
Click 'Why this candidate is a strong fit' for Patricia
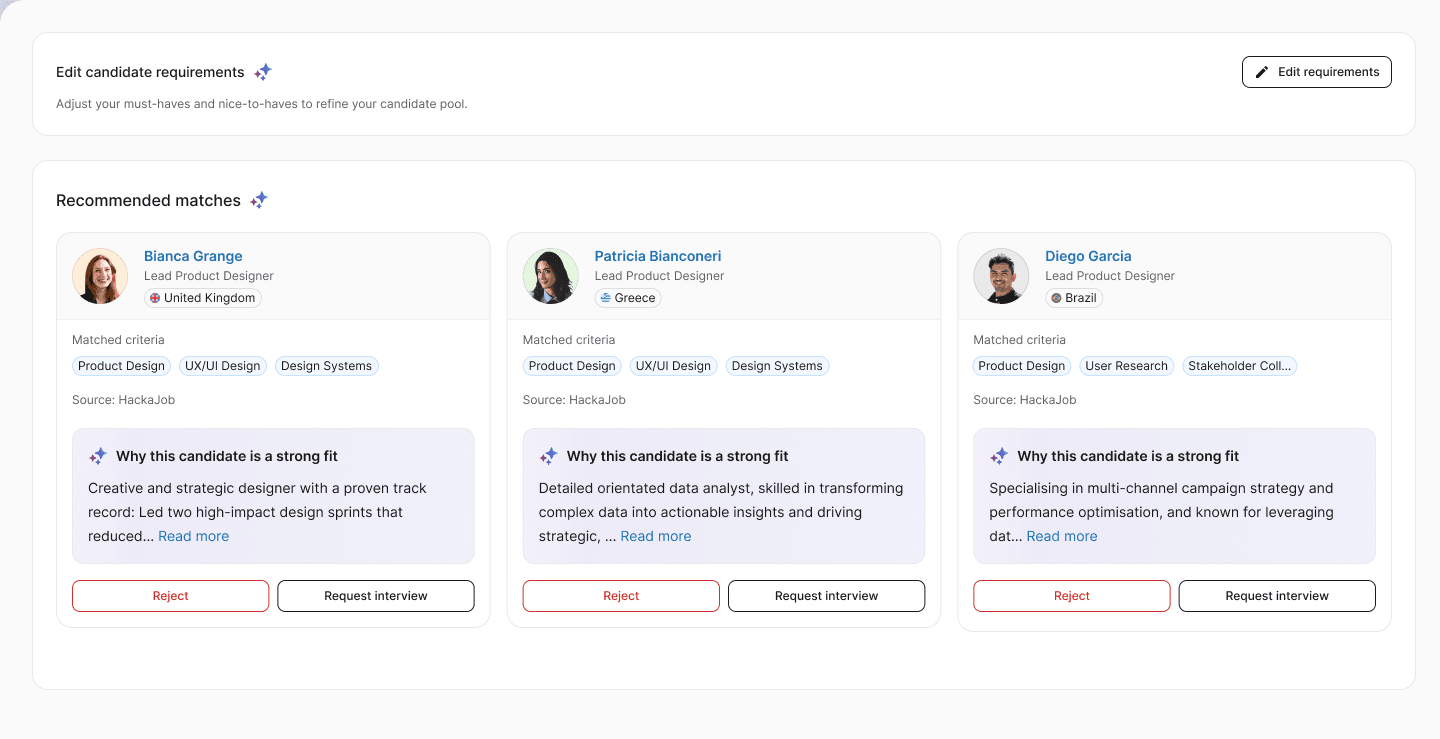[x=678, y=456]
